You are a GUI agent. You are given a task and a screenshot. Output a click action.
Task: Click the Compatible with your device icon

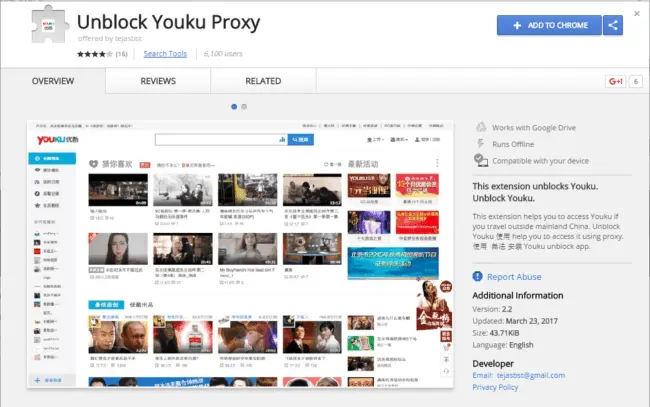point(481,160)
